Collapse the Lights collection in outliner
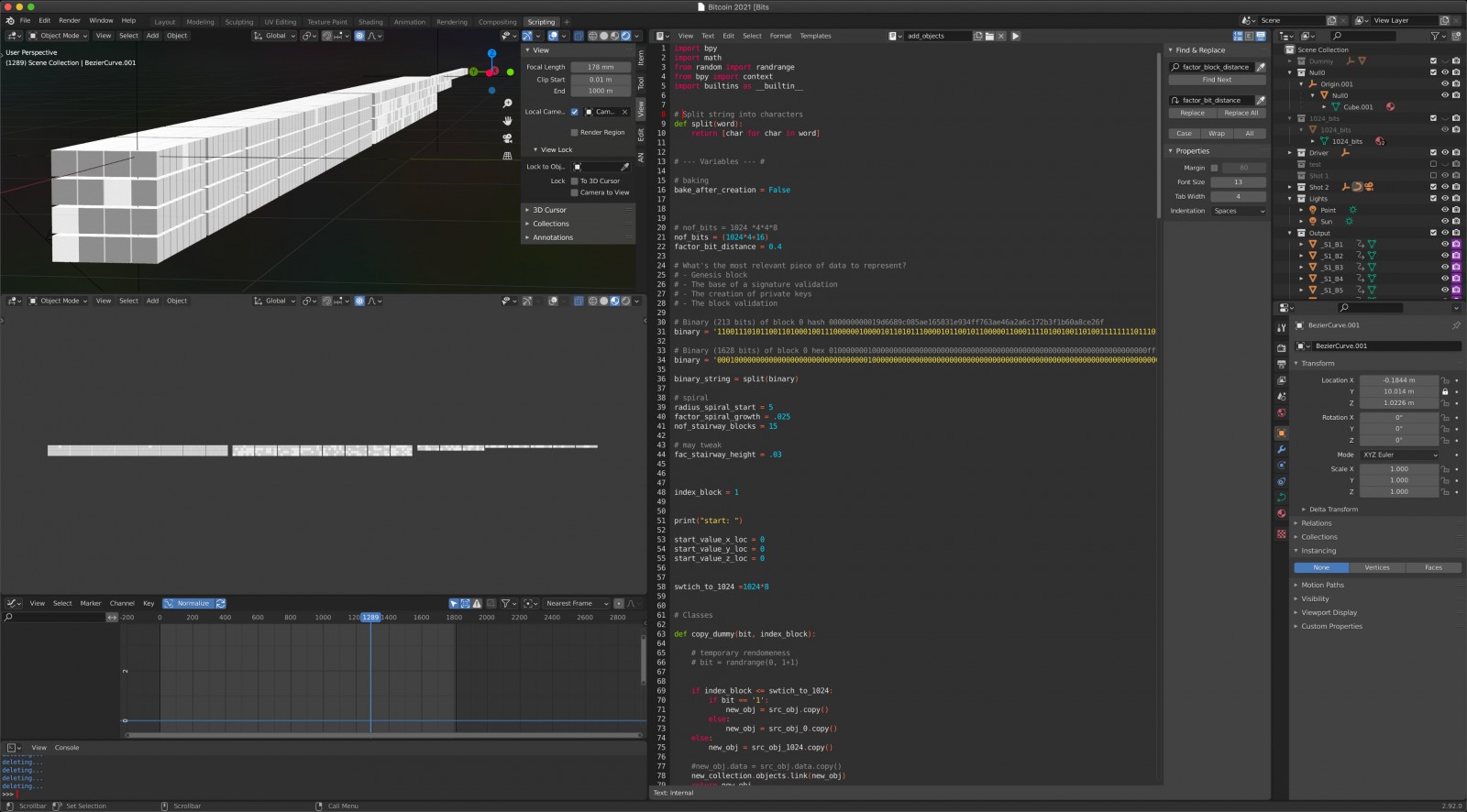Viewport: 1467px width, 812px height. (1290, 199)
